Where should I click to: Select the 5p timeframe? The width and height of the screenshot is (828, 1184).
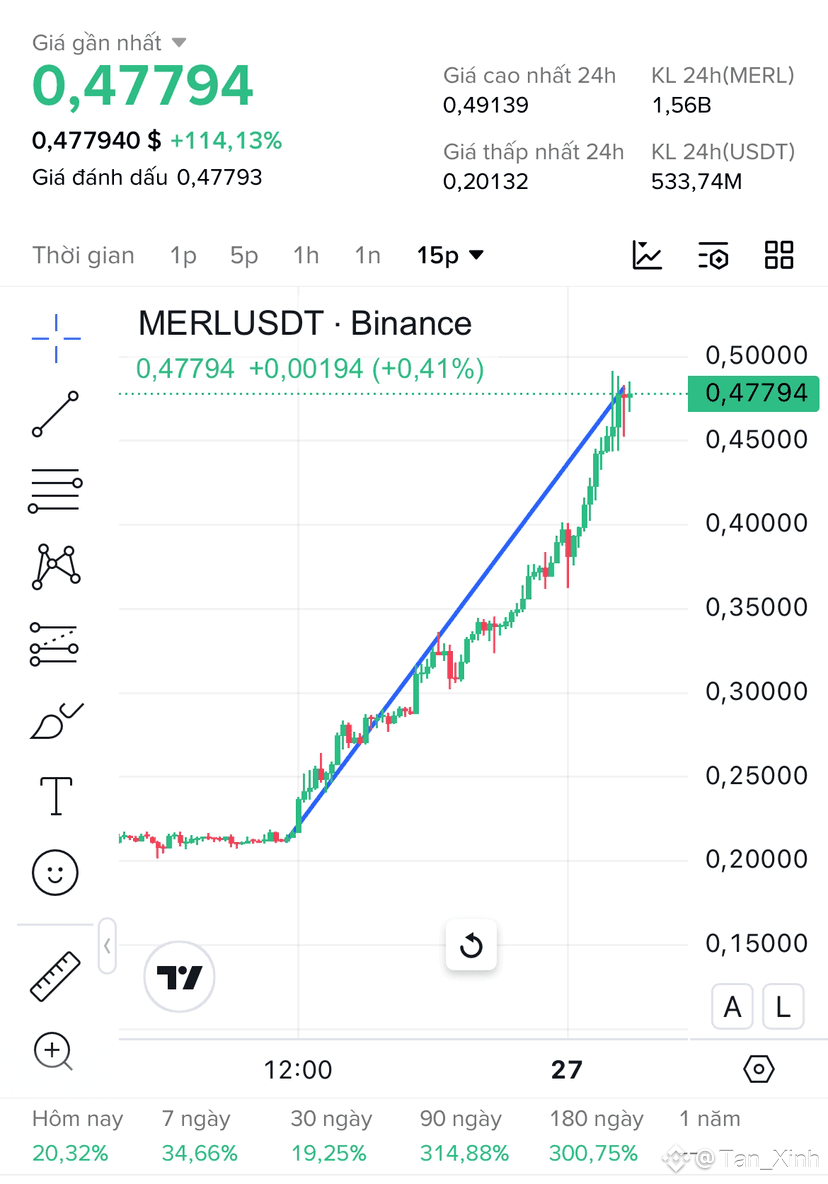coord(245,255)
